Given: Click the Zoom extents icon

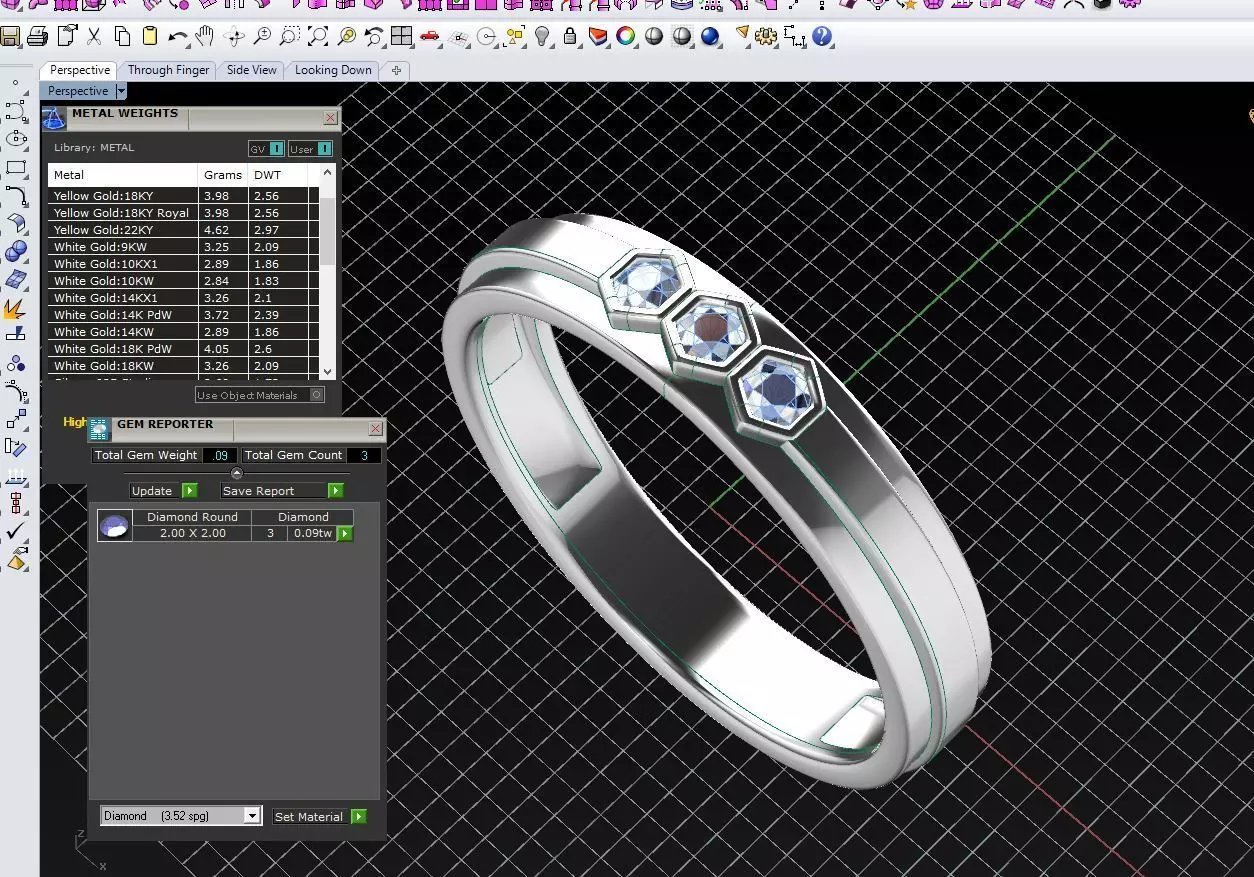Looking at the screenshot, I should click(318, 37).
